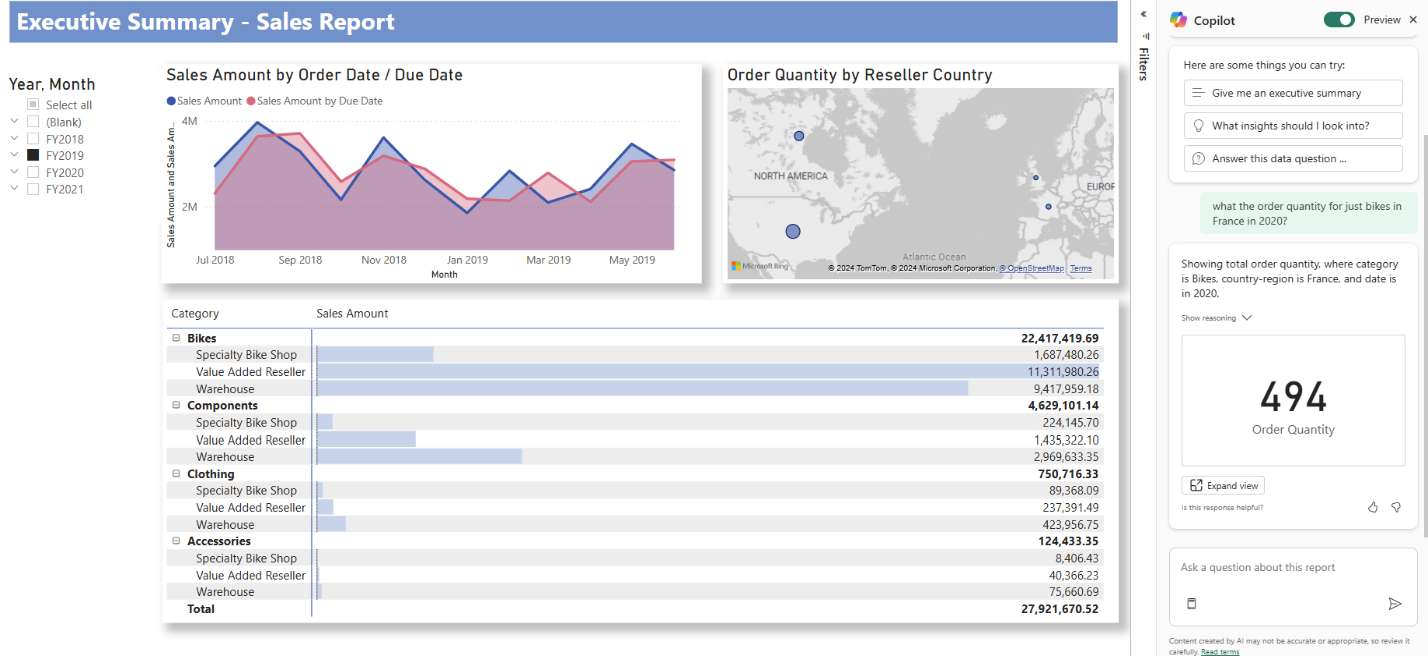Click the Sales Amount legend color dot
1428x656 pixels.
171,101
